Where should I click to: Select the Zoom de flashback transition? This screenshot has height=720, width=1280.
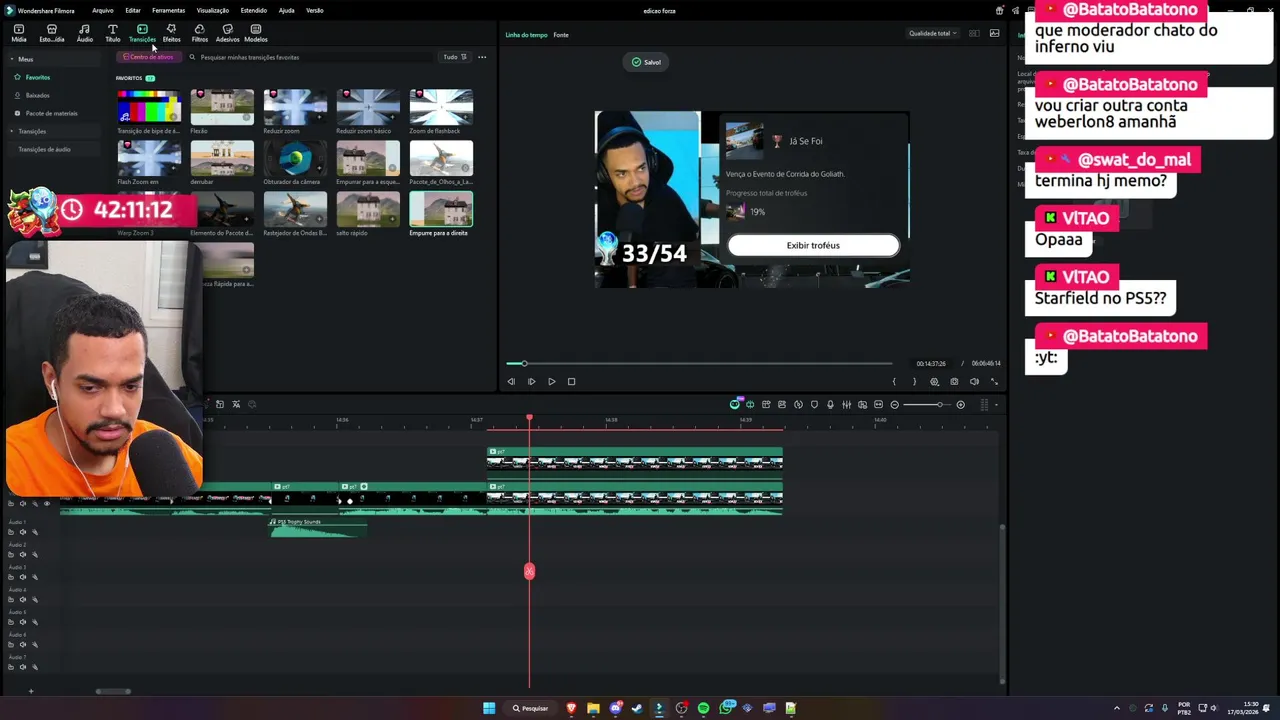click(x=441, y=108)
